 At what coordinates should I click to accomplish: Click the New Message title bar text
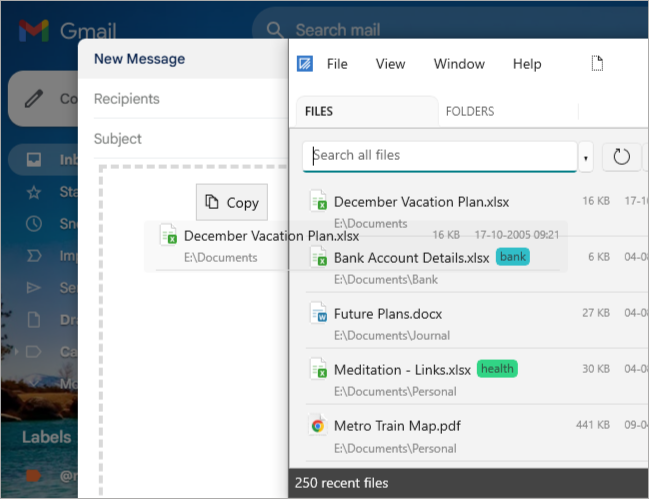tap(139, 59)
